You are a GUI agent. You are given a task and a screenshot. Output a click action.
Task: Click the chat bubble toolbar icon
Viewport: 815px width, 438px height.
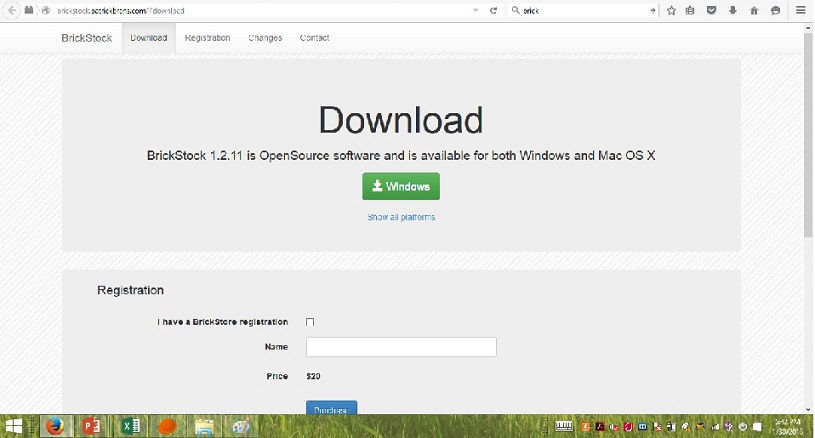pos(775,10)
